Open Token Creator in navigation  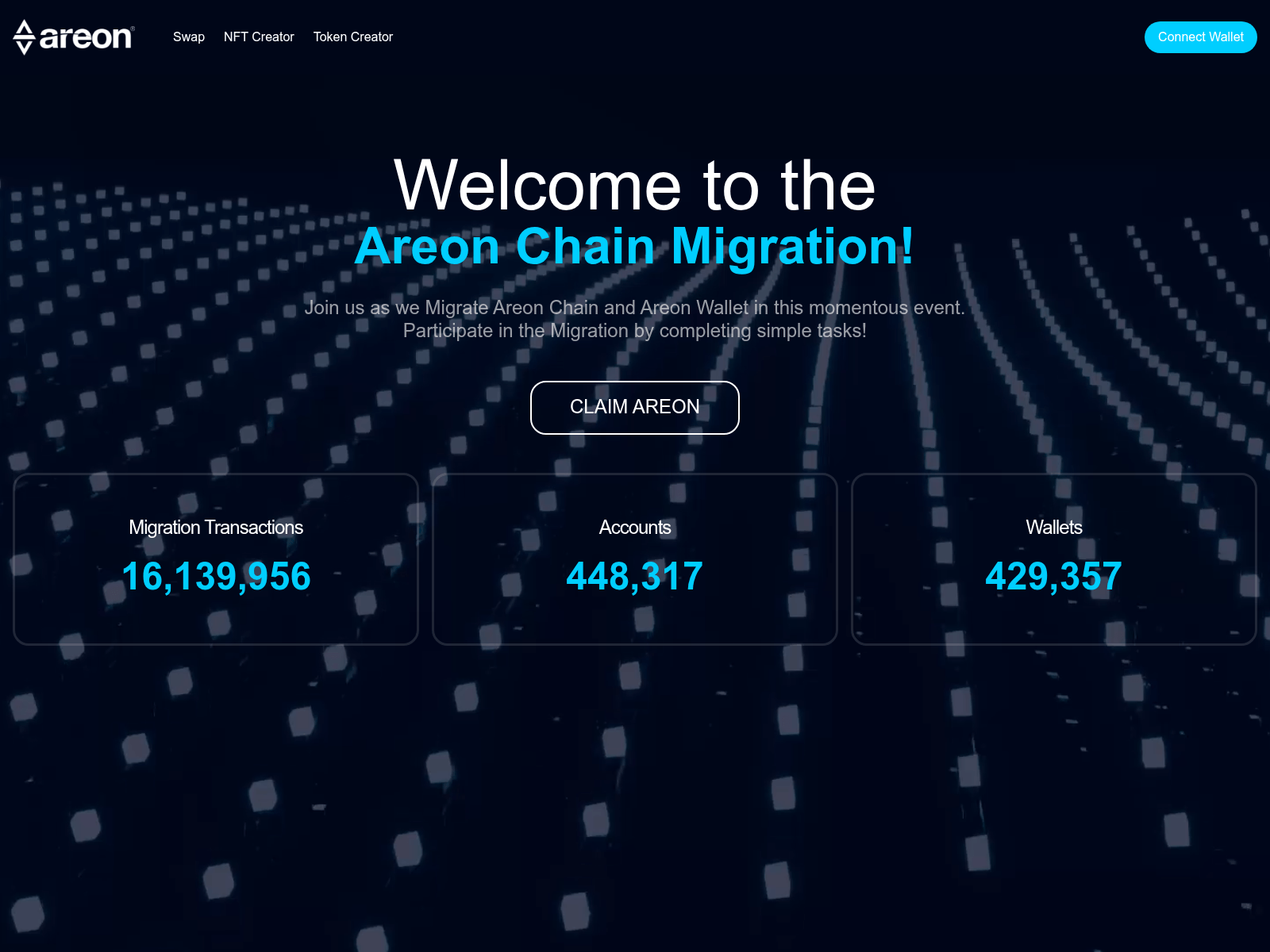click(353, 37)
